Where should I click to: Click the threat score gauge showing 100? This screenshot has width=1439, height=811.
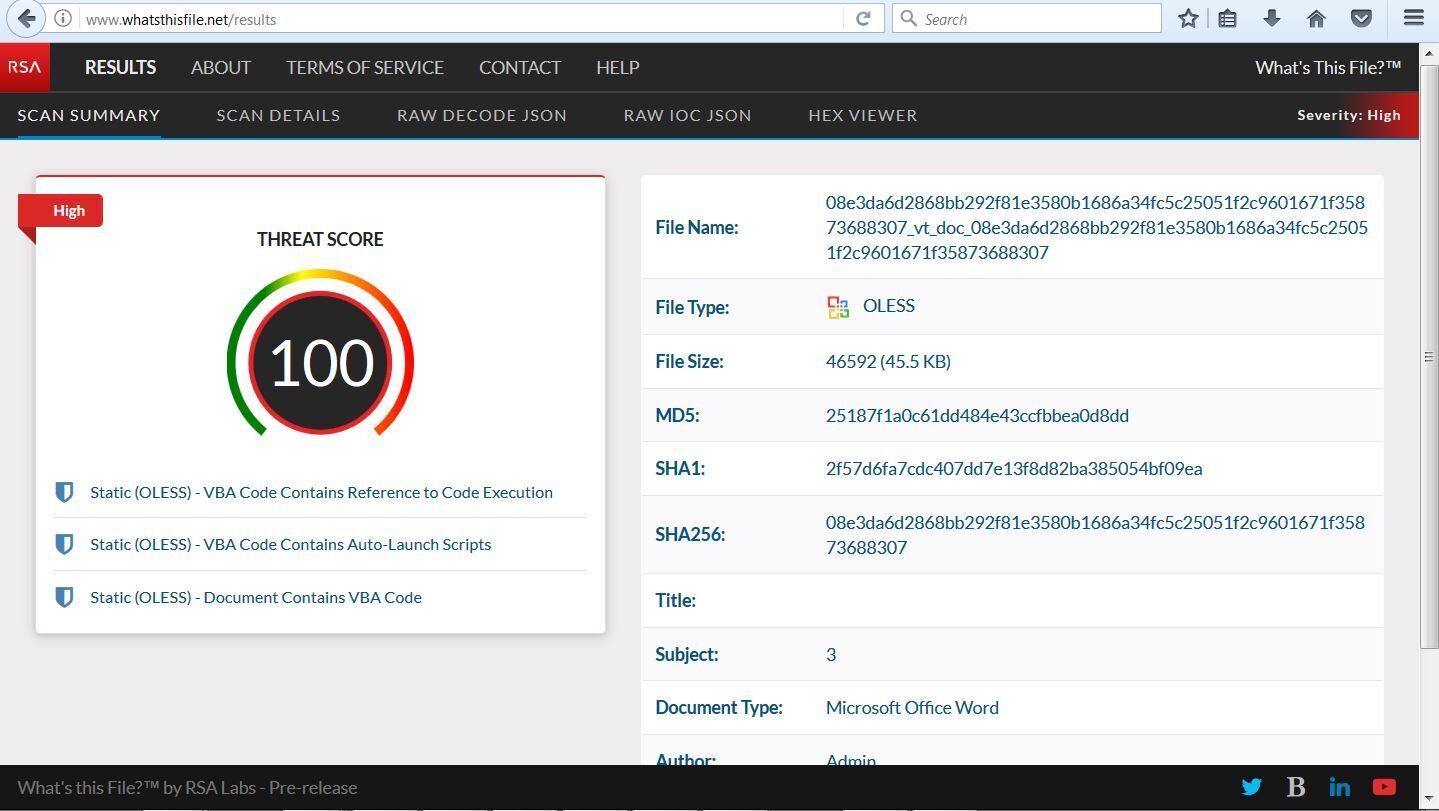click(x=320, y=362)
